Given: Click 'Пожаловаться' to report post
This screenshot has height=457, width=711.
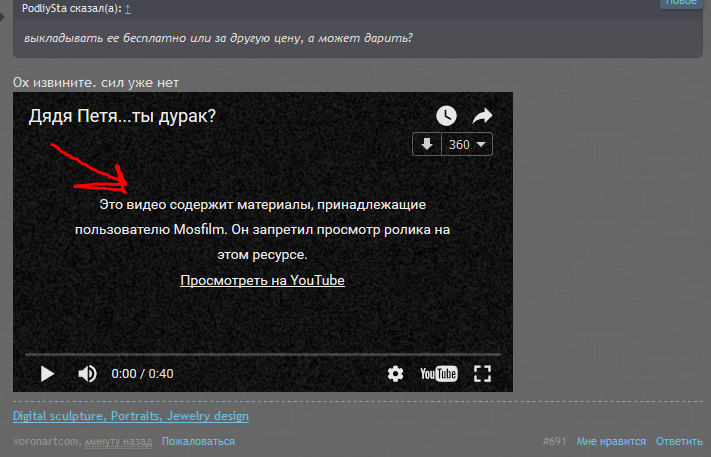Looking at the screenshot, I should (x=198, y=442).
